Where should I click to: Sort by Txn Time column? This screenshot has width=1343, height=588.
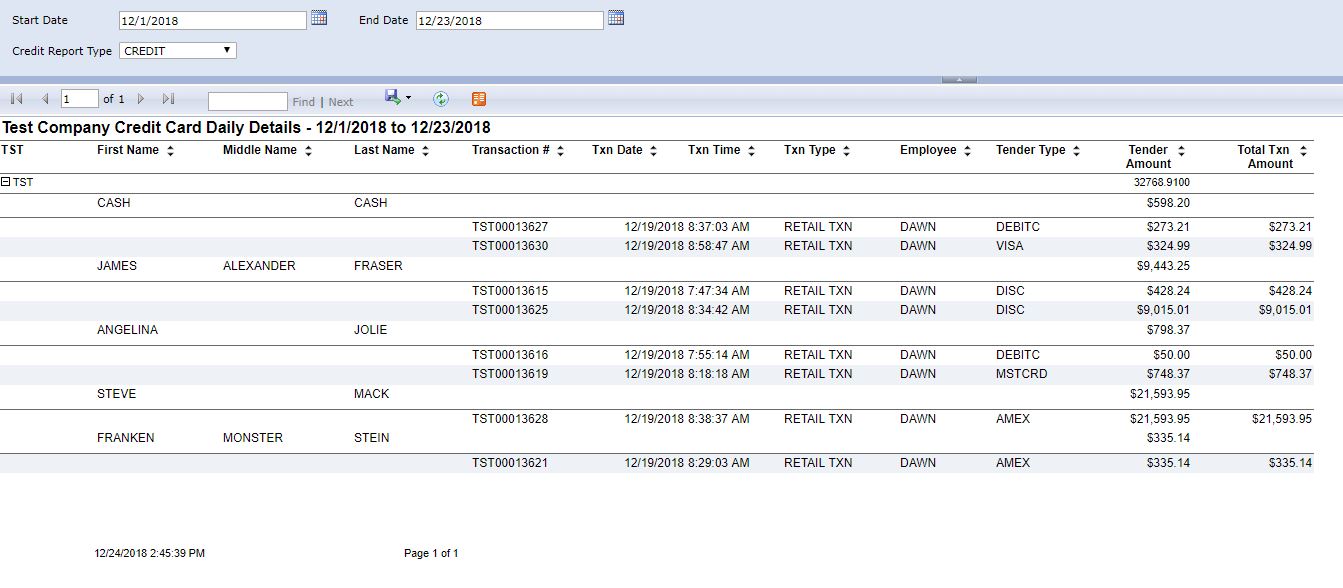751,151
